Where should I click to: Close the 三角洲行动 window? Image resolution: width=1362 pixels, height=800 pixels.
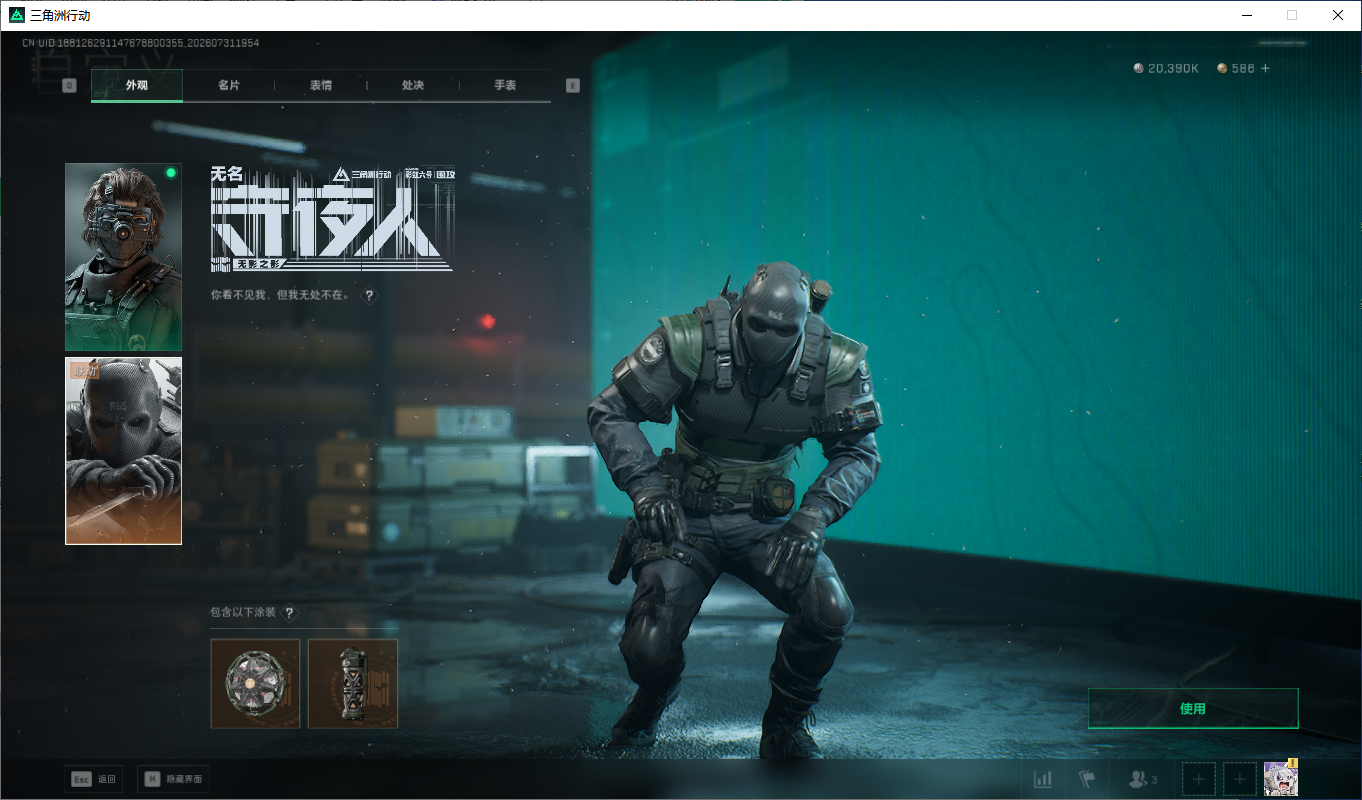pos(1338,15)
